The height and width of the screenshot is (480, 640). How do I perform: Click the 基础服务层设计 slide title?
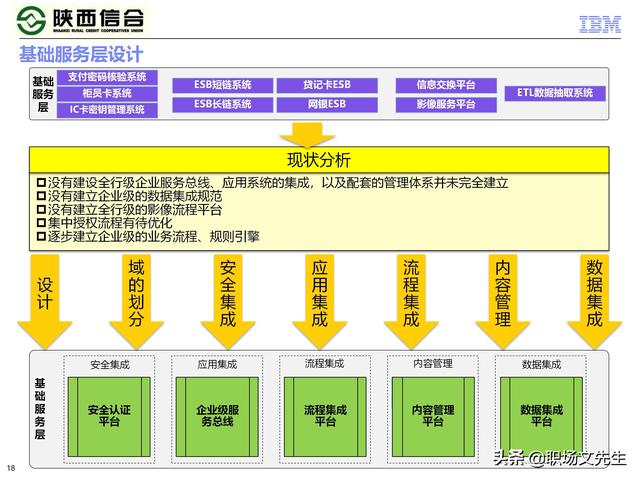coord(81,54)
